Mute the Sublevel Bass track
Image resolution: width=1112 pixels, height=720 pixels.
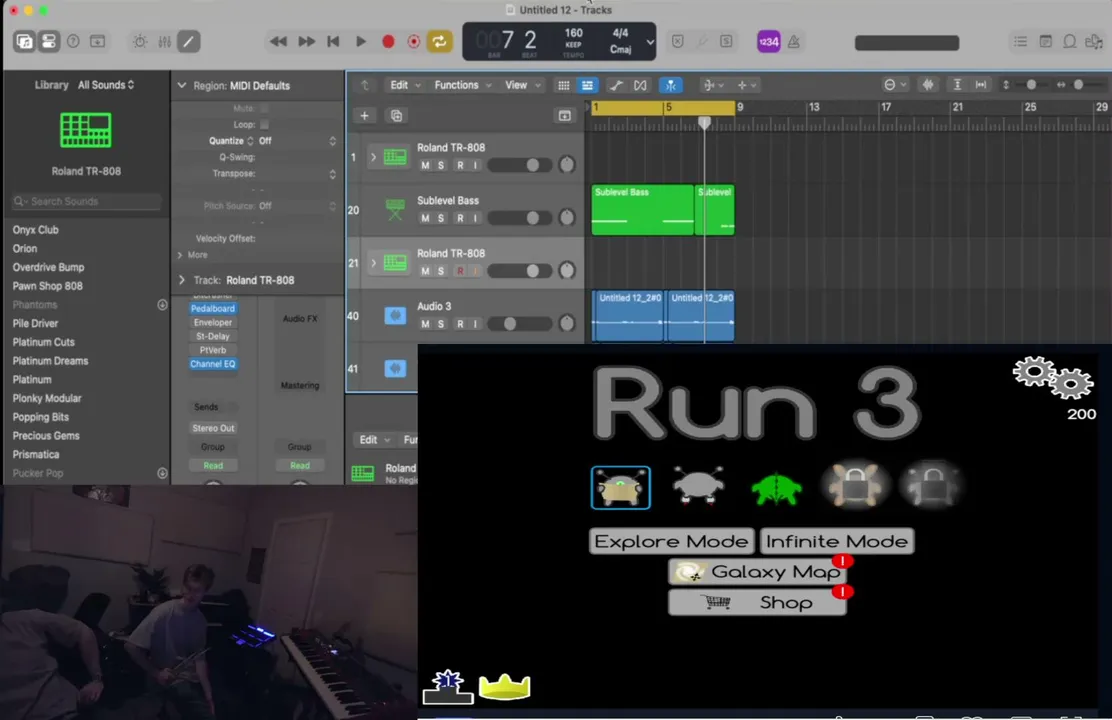(x=425, y=218)
